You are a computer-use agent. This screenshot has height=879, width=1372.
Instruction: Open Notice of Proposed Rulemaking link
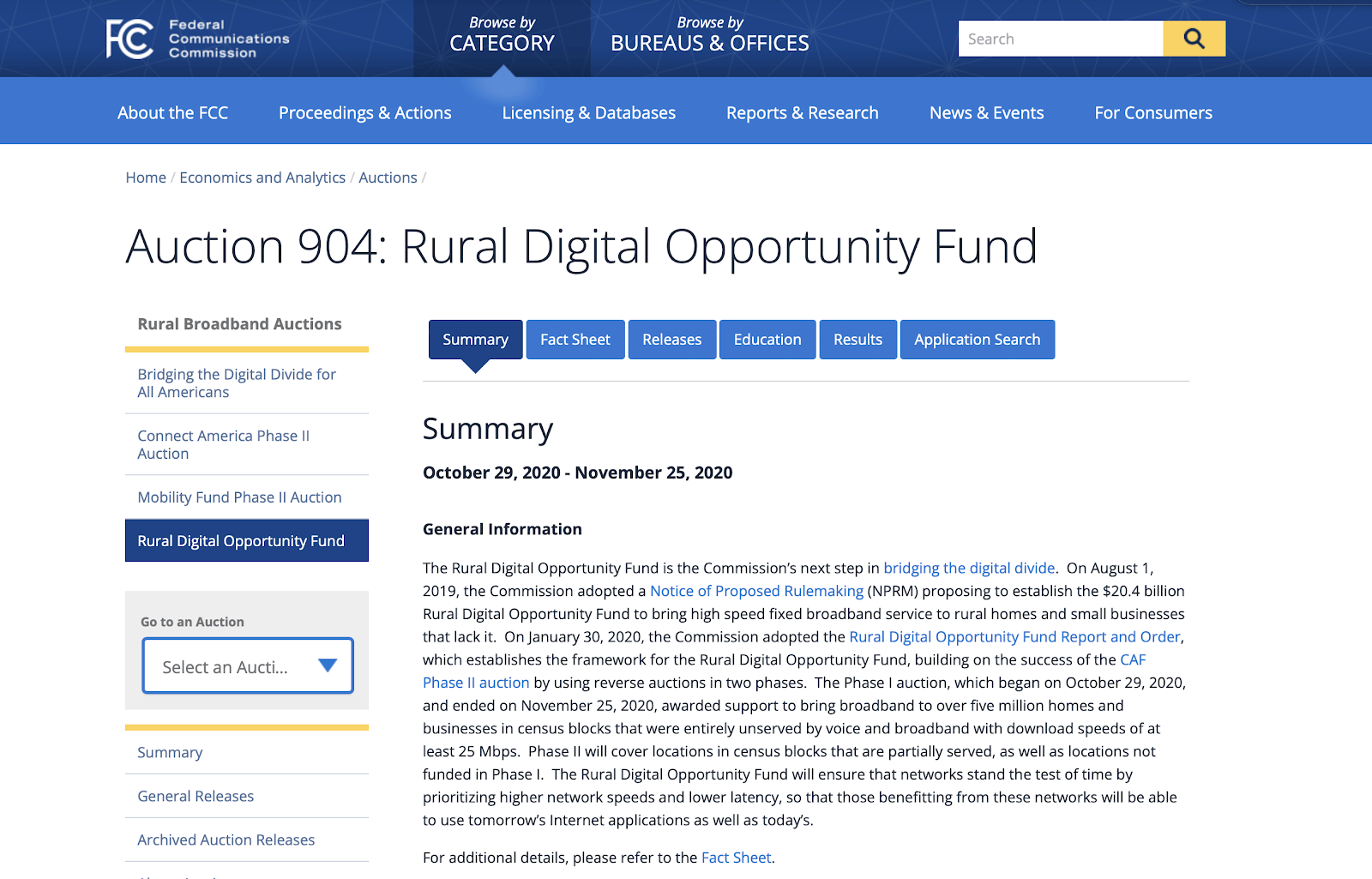[x=756, y=591]
